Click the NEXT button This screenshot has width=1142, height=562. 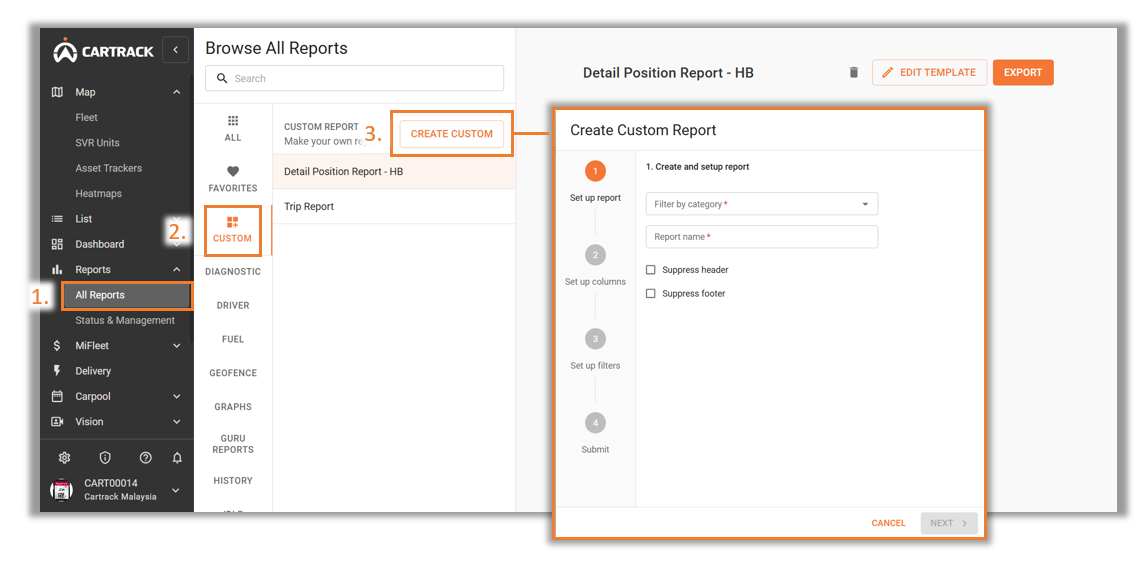pyautogui.click(x=949, y=523)
